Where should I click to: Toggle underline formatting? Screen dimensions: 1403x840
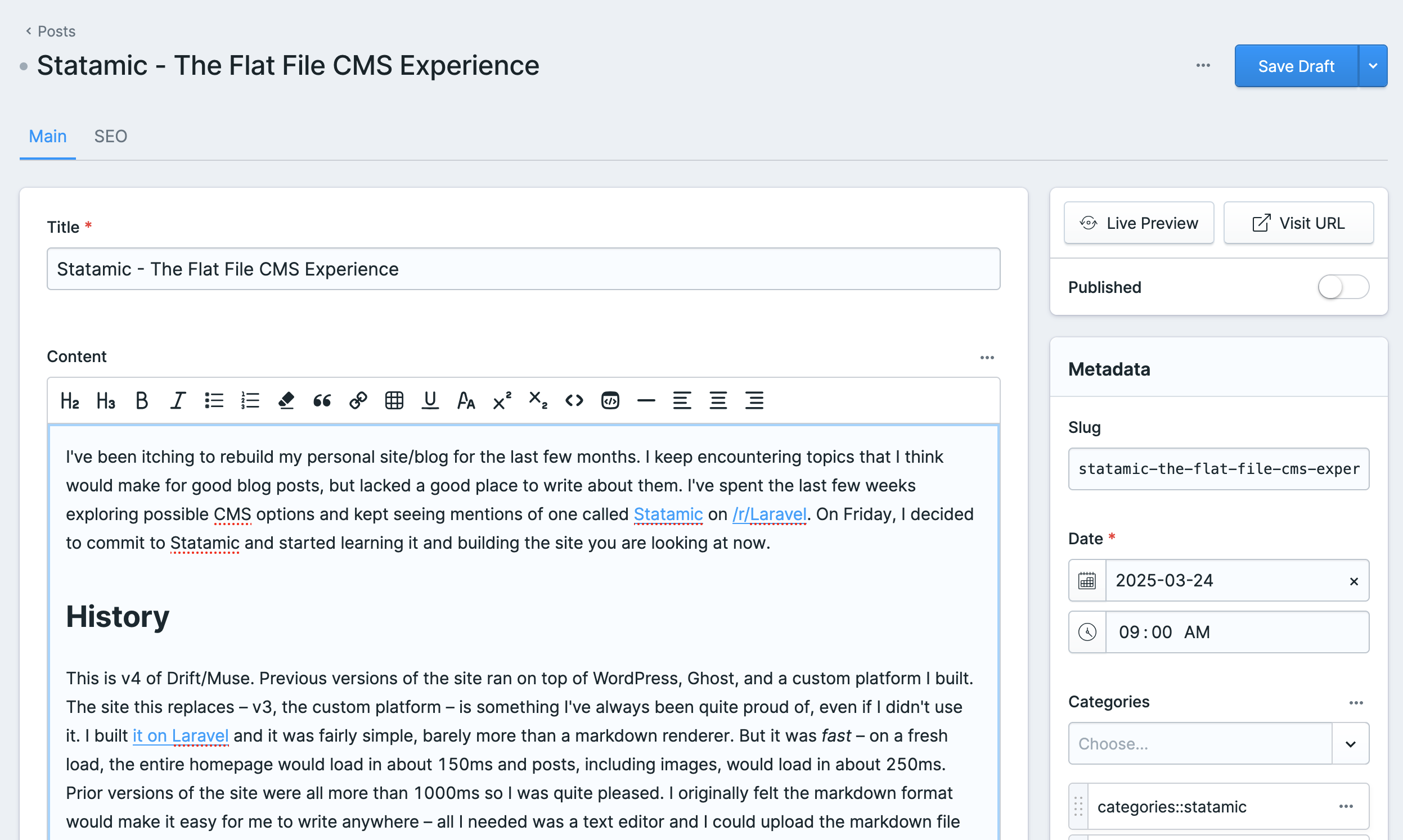point(430,401)
